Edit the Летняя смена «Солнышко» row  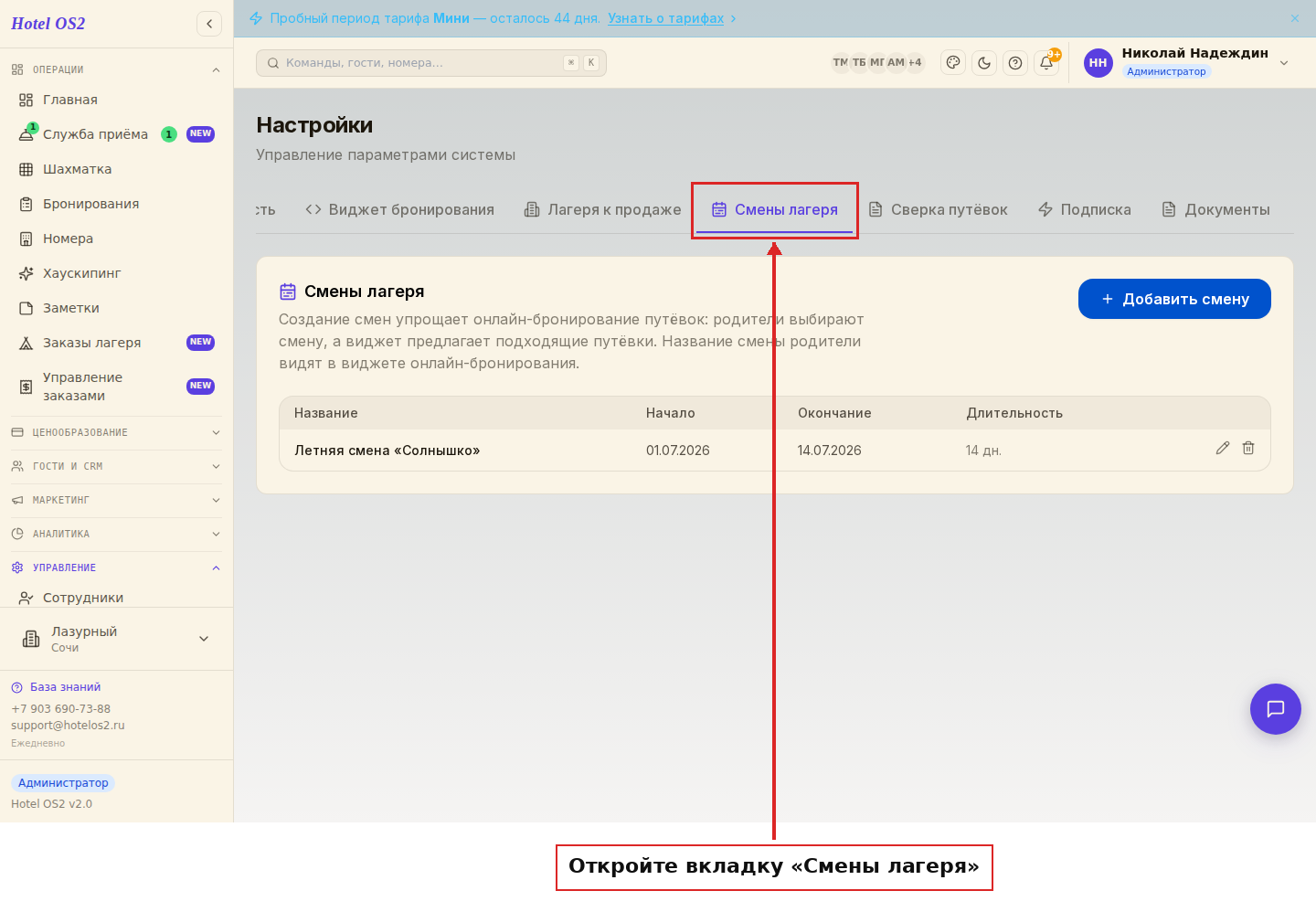(x=1223, y=448)
